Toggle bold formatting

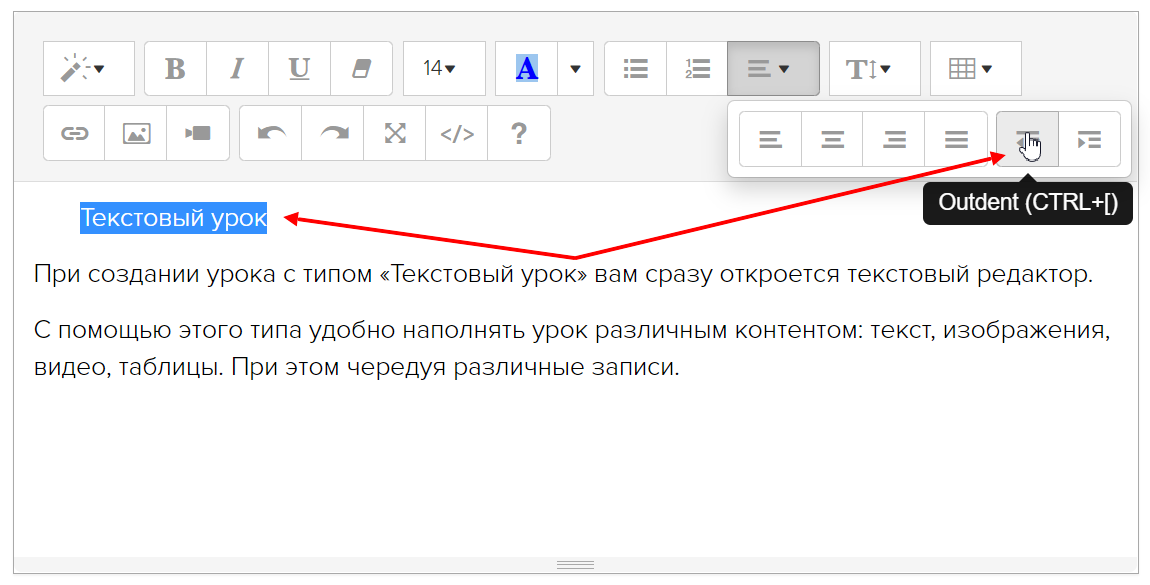coord(175,69)
